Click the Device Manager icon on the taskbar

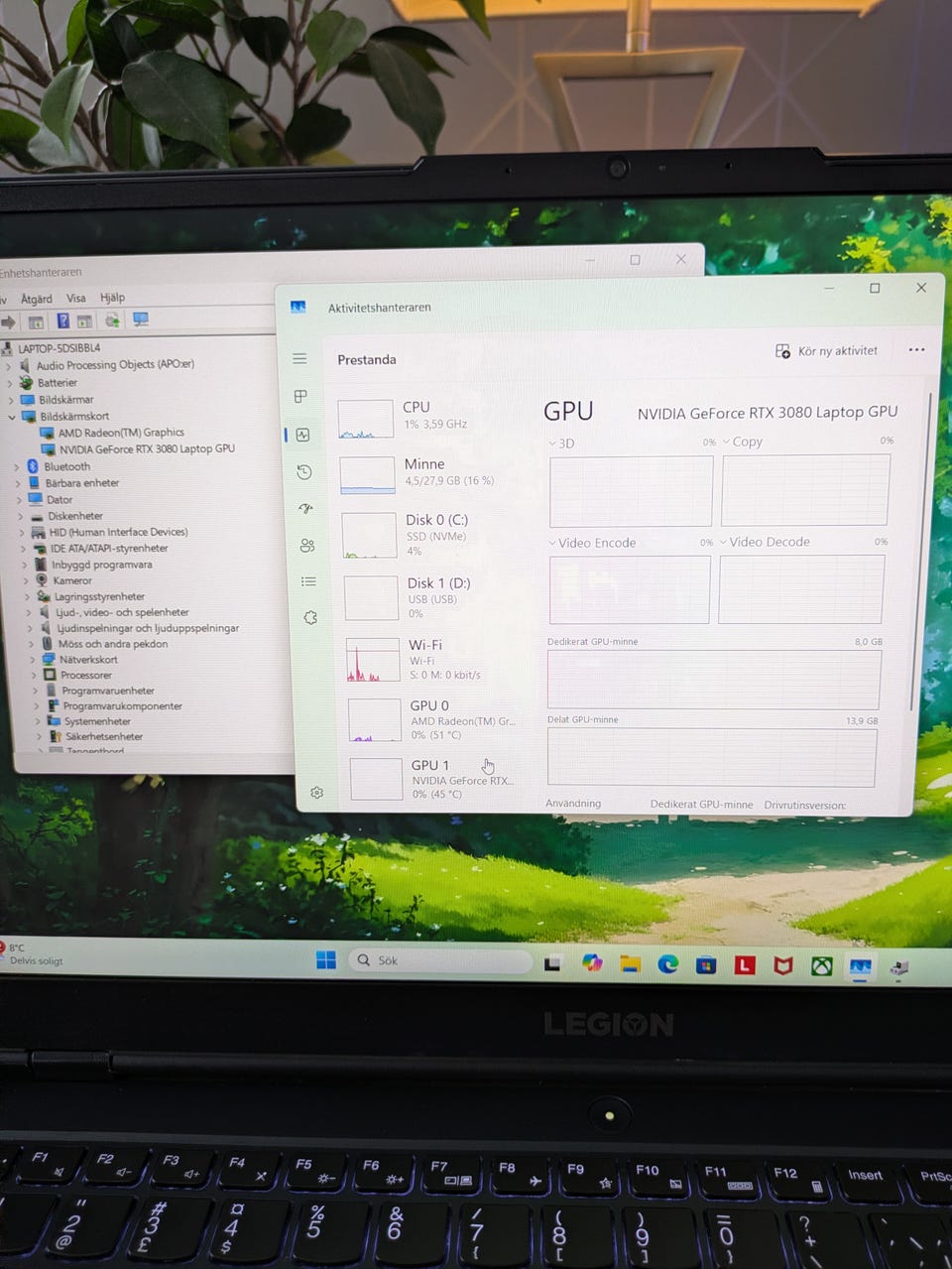[x=899, y=967]
